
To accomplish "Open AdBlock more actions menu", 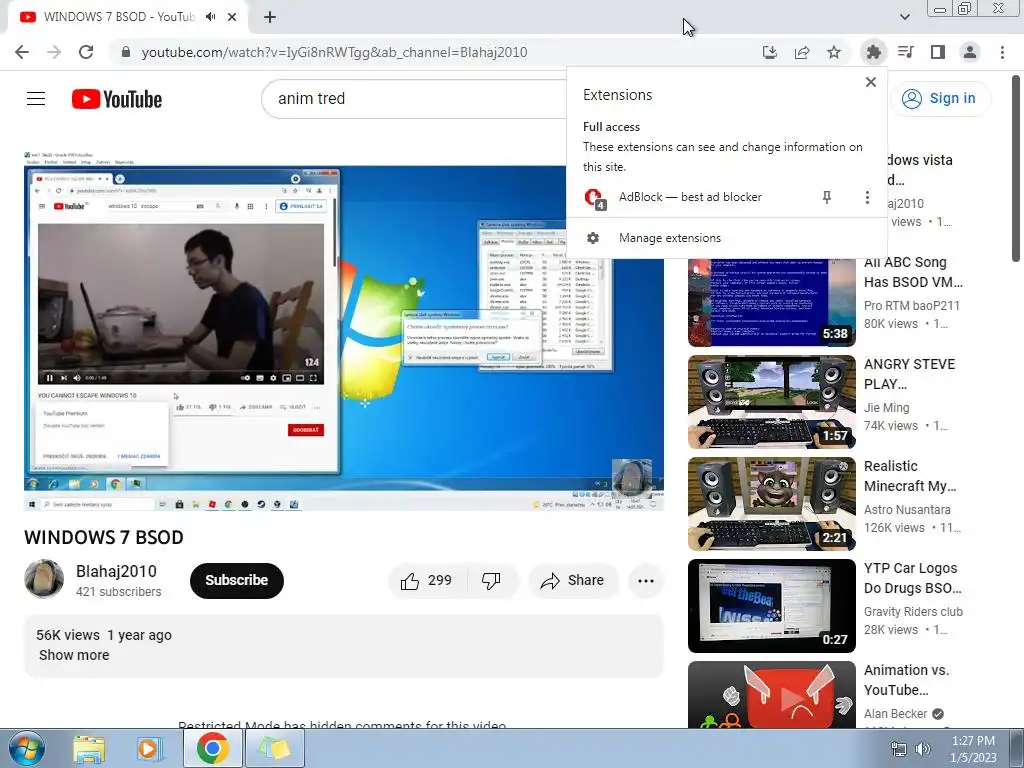I will point(867,197).
